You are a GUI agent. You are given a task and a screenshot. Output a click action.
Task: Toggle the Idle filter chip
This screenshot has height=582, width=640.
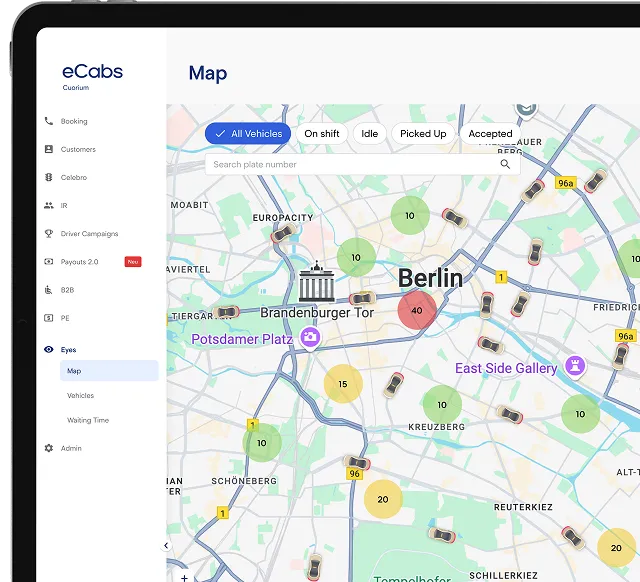pos(369,133)
